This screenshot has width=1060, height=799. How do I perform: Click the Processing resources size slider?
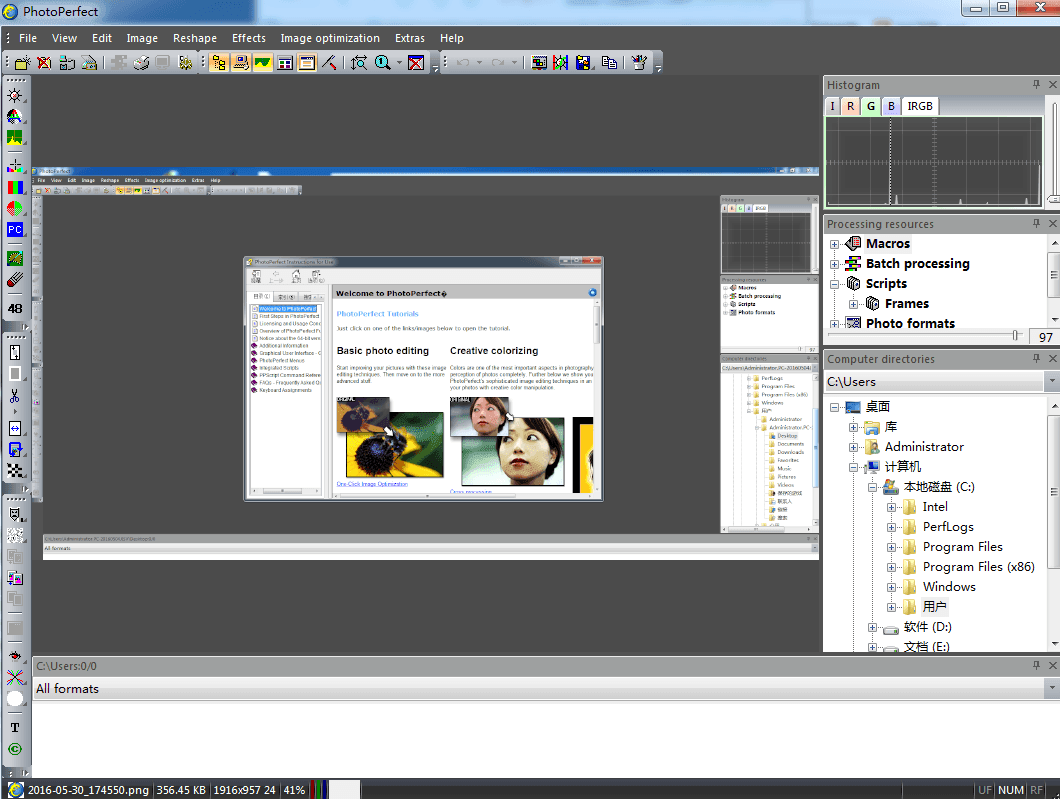[1016, 336]
